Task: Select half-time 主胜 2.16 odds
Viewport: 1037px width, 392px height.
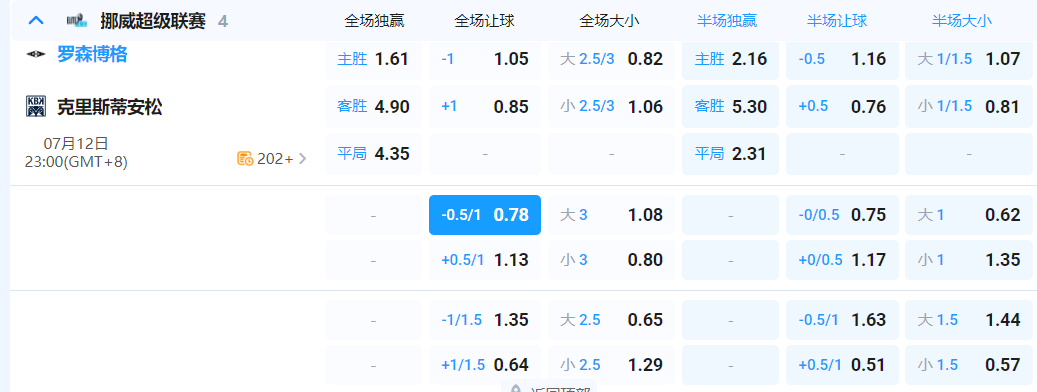Action: pos(731,59)
